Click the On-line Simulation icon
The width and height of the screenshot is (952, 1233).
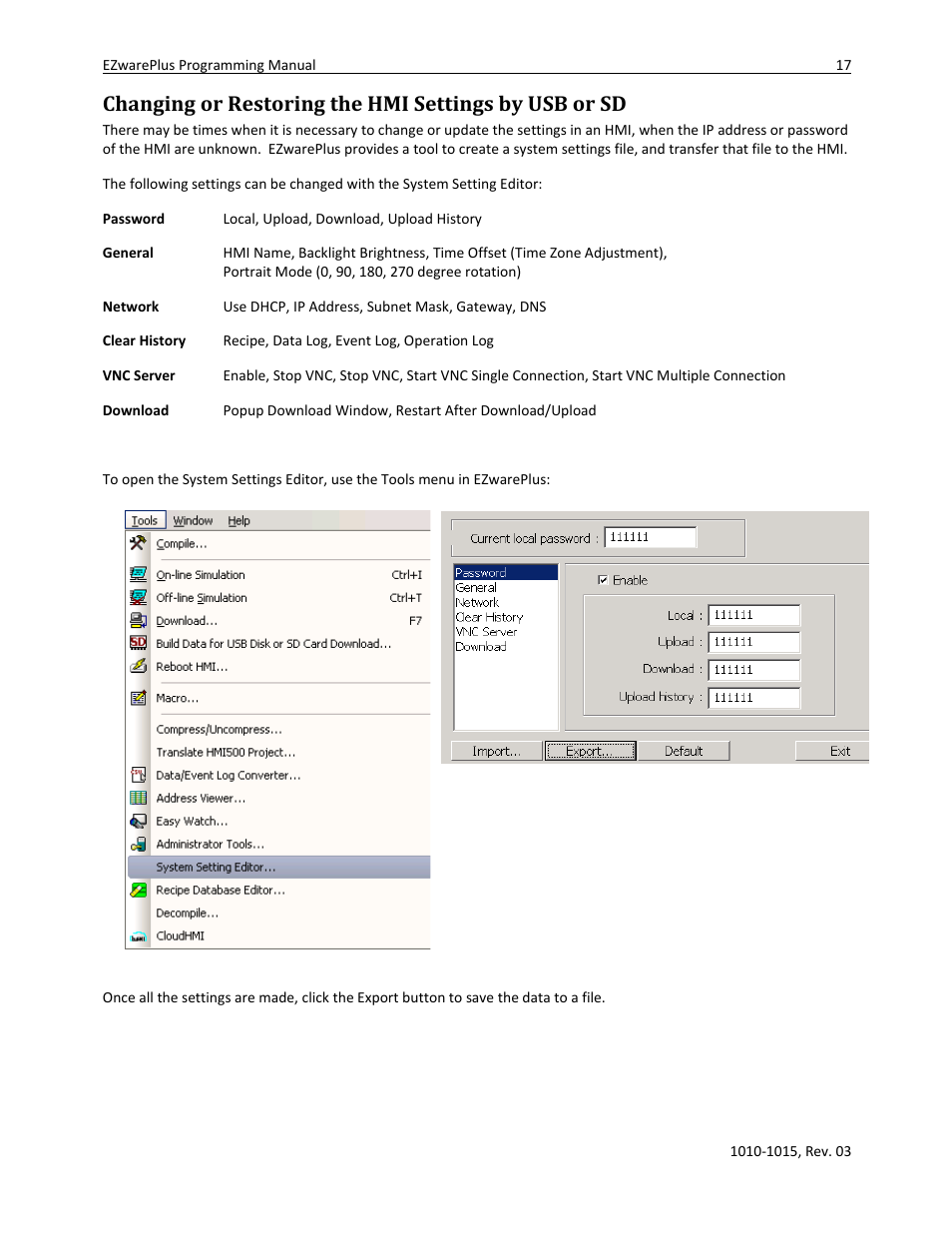pyautogui.click(x=138, y=574)
